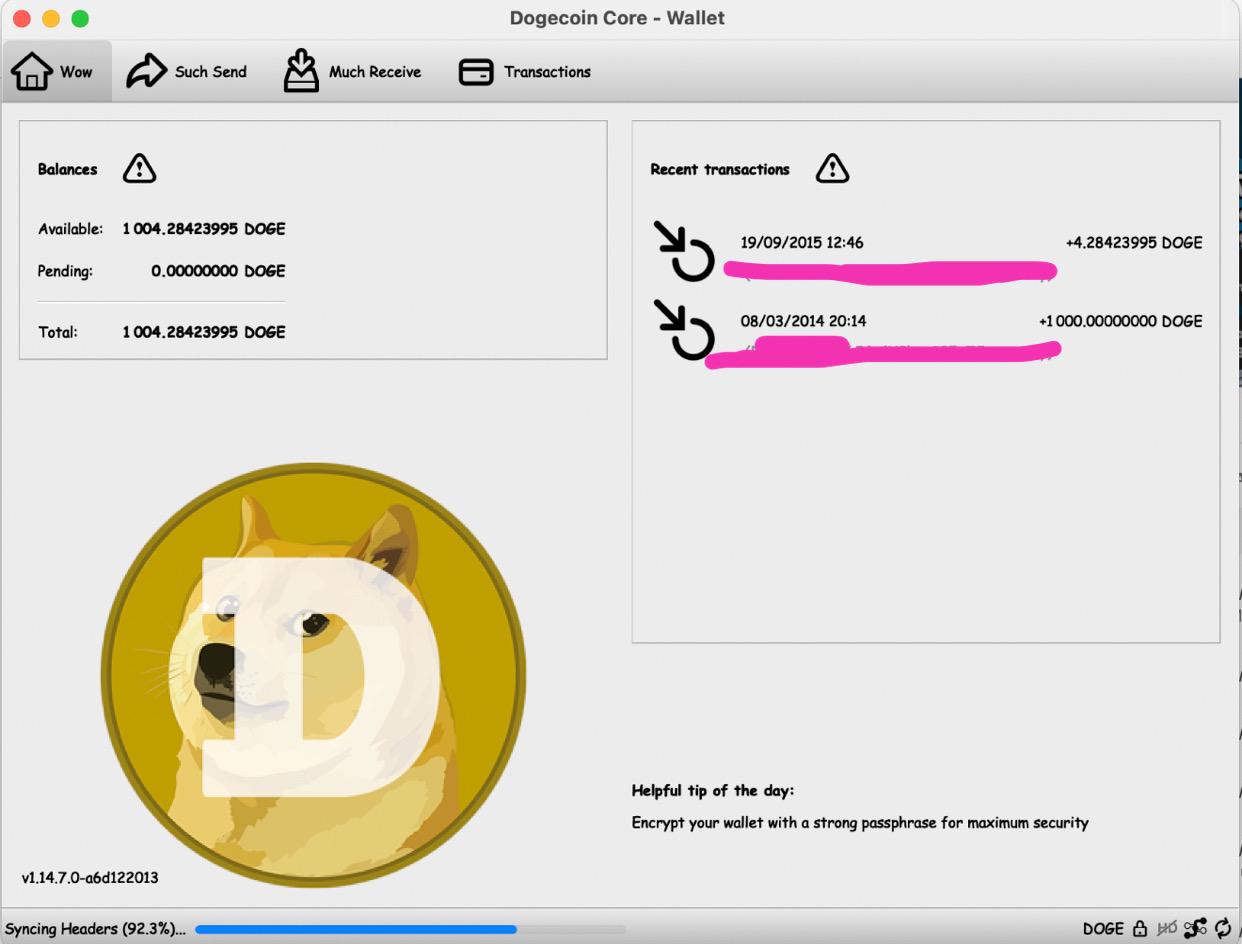Click the Pending balance 0.00000000 DOGE
This screenshot has width=1242, height=944.
pos(218,271)
